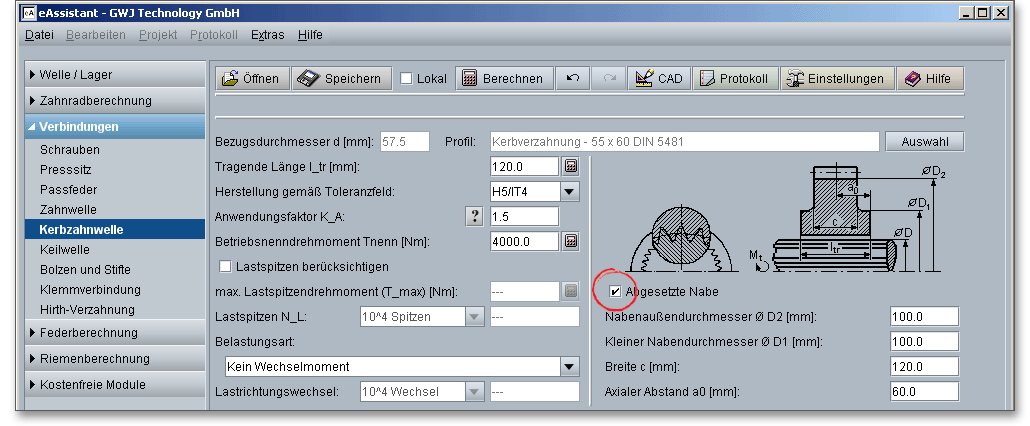The width and height of the screenshot is (1030, 426).
Task: Toggle Lastspitzen berücksichtigen checkbox
Action: pos(225,266)
